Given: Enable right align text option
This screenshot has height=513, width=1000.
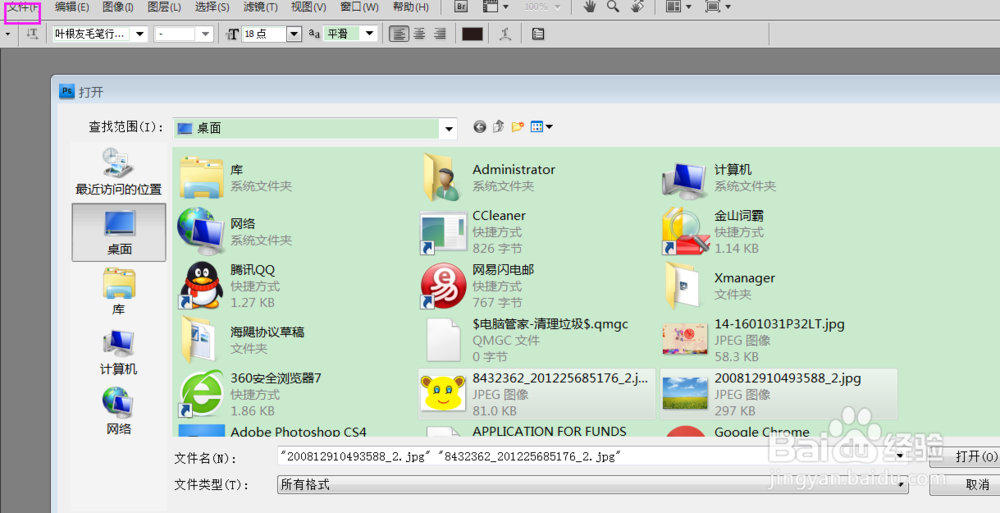Looking at the screenshot, I should pyautogui.click(x=439, y=34).
